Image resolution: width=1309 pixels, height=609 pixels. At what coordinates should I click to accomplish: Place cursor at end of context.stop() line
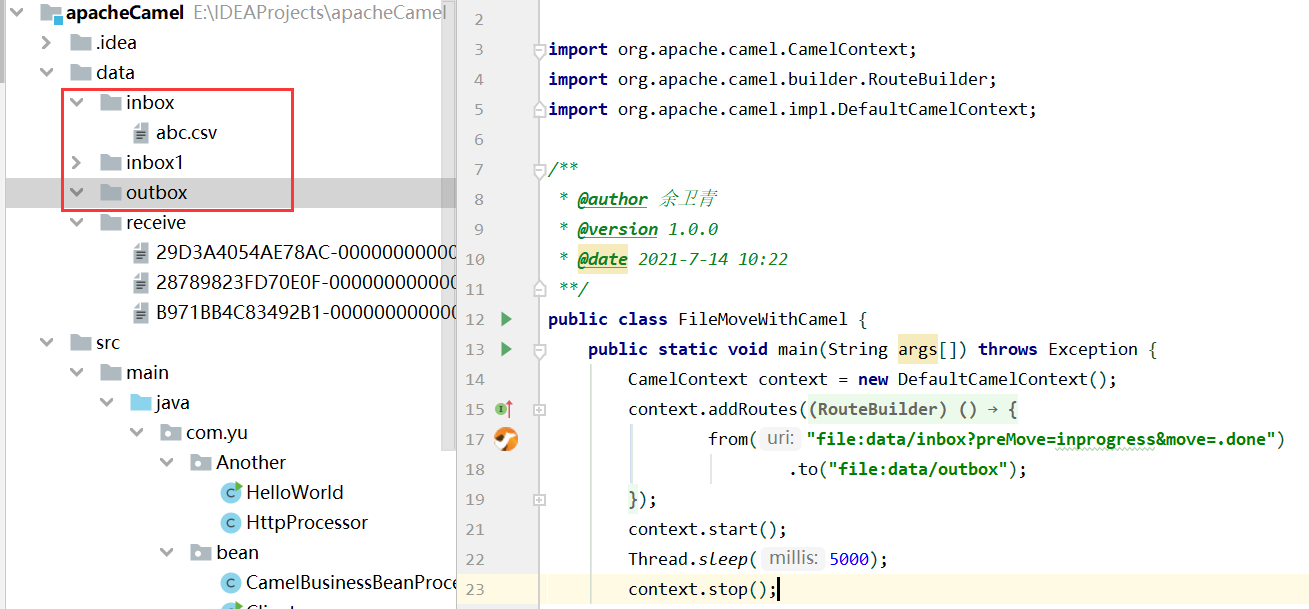click(x=777, y=589)
